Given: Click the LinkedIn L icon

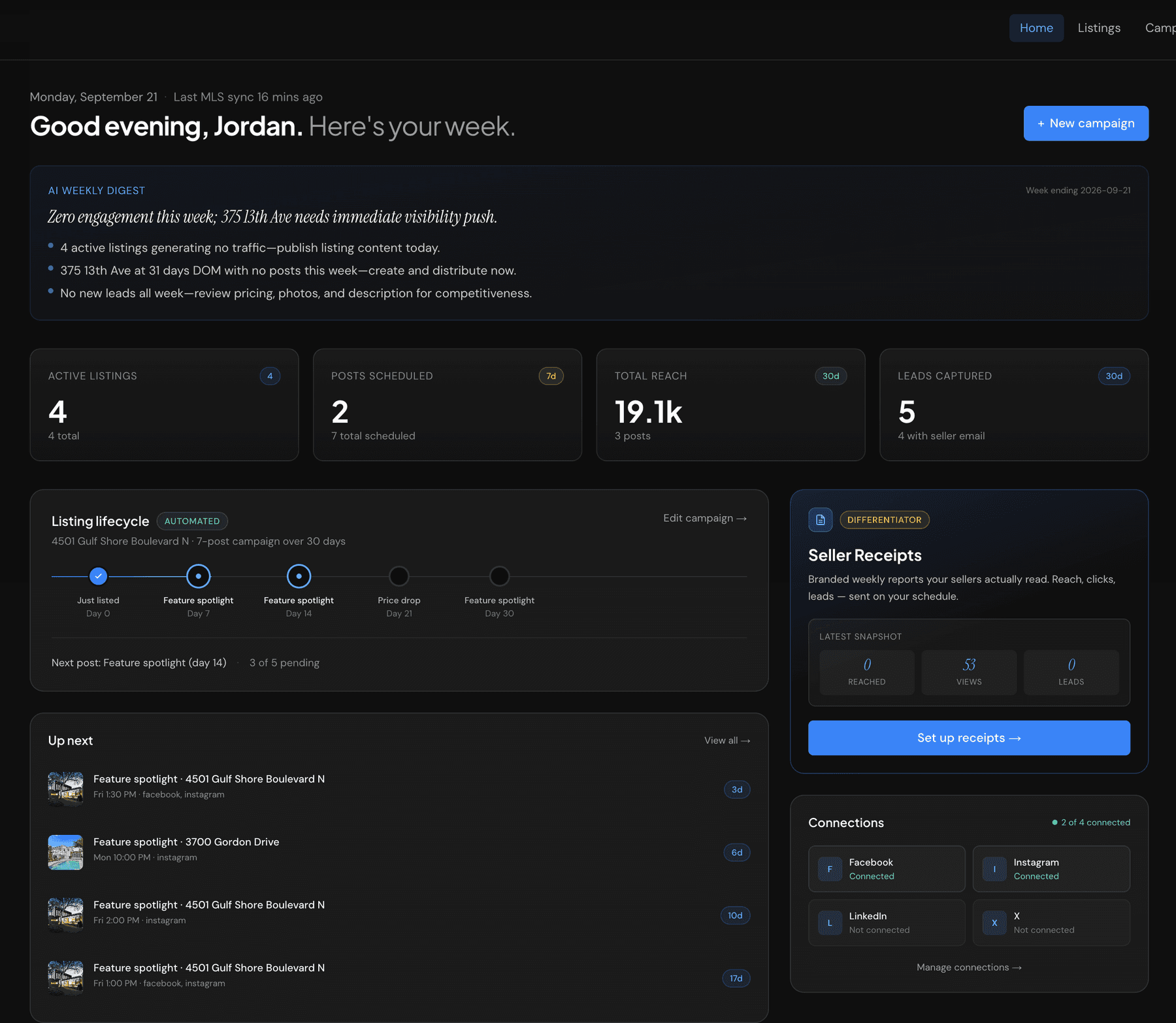Looking at the screenshot, I should (830, 922).
